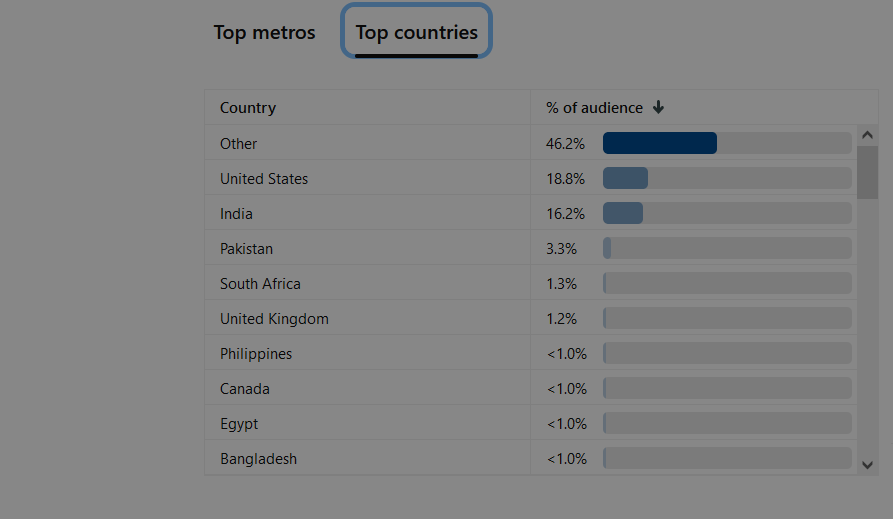Click the scrollbar up arrow
Viewport: 893px width, 519px height.
[x=867, y=135]
